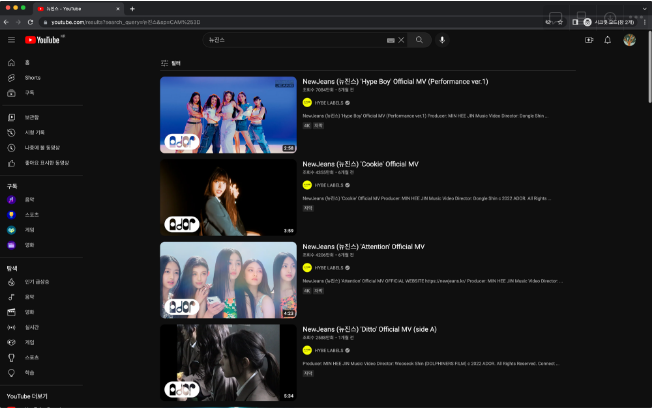Start voice search with microphone

(442, 40)
